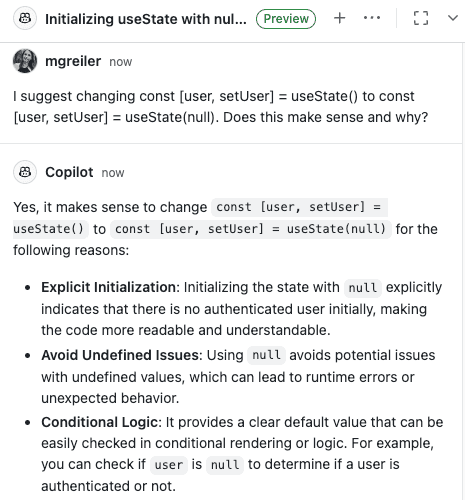The width and height of the screenshot is (465, 500).
Task: Click the 'now' timestamp next to mgreiler
Action: click(121, 62)
